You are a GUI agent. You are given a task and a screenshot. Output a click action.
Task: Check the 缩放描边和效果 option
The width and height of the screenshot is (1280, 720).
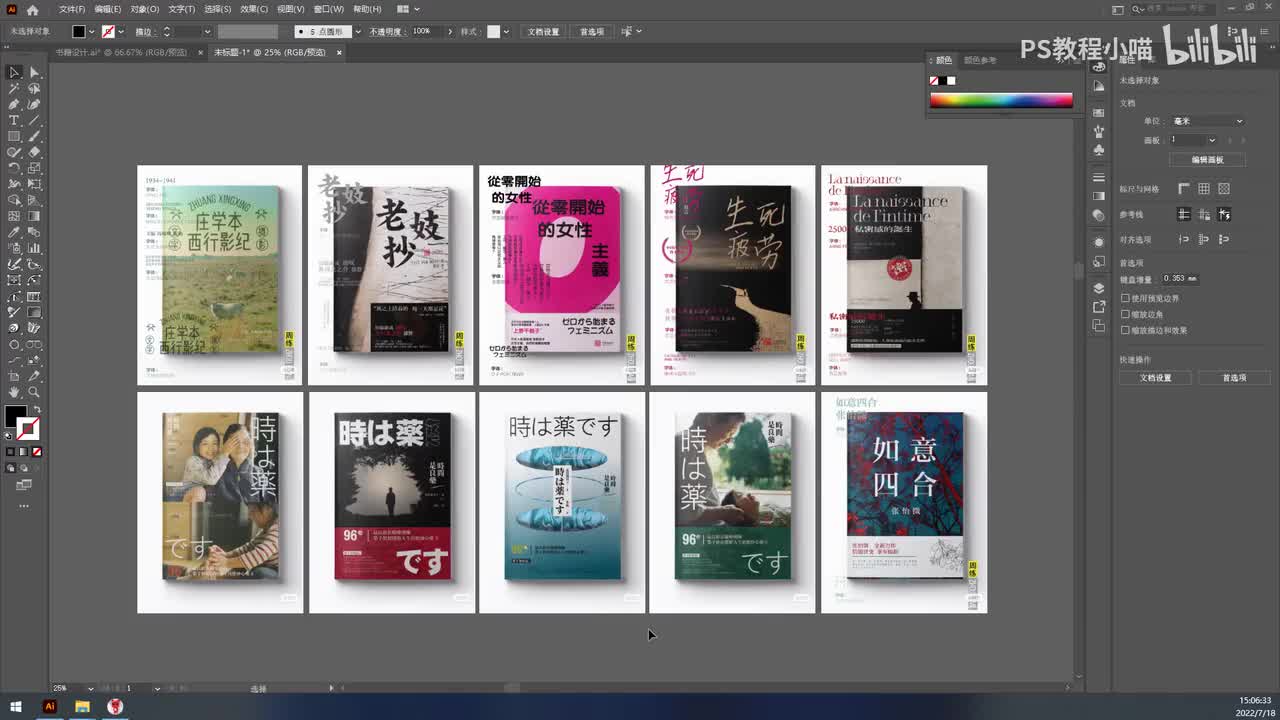coord(1126,330)
